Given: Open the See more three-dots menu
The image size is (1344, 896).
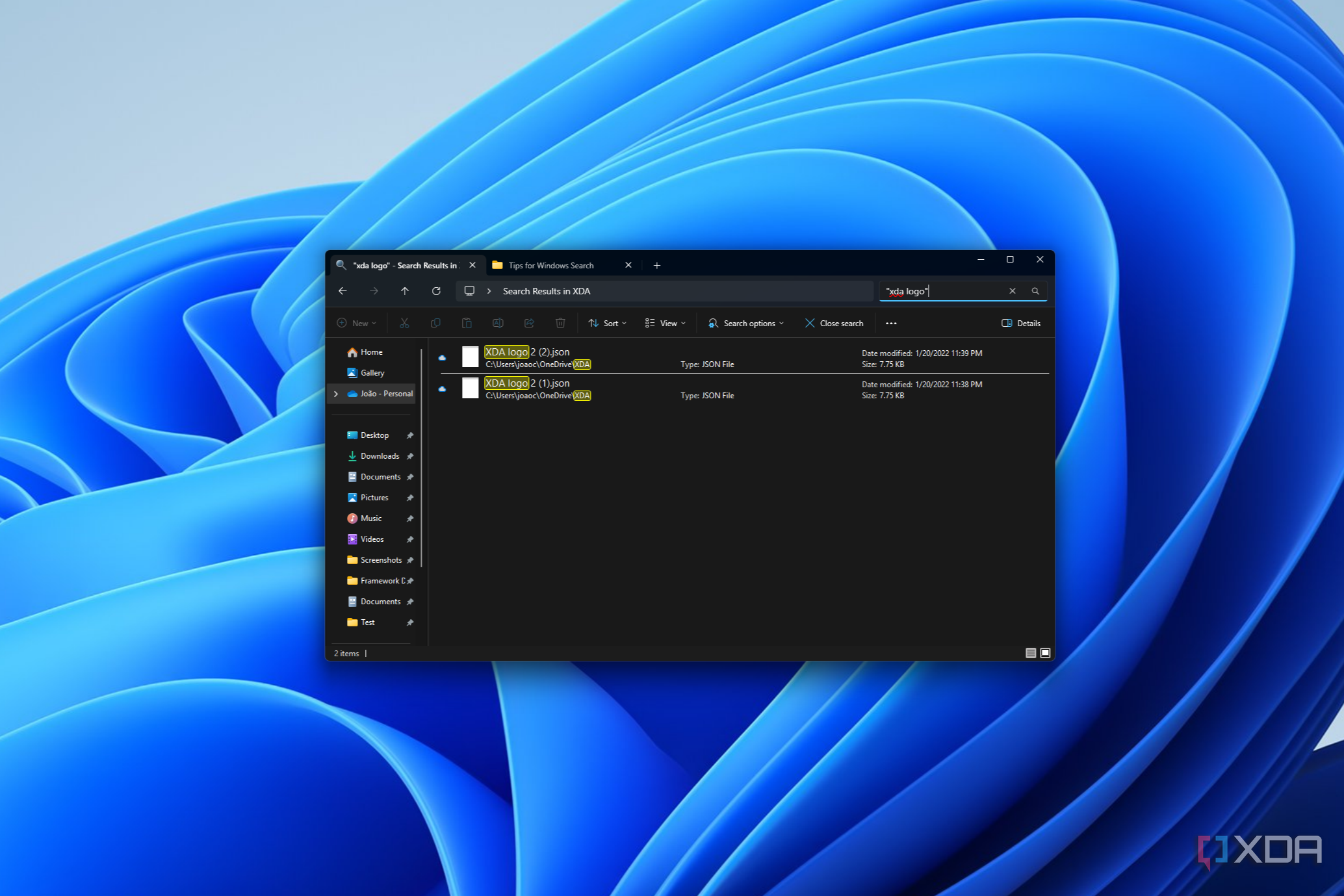Looking at the screenshot, I should tap(891, 323).
